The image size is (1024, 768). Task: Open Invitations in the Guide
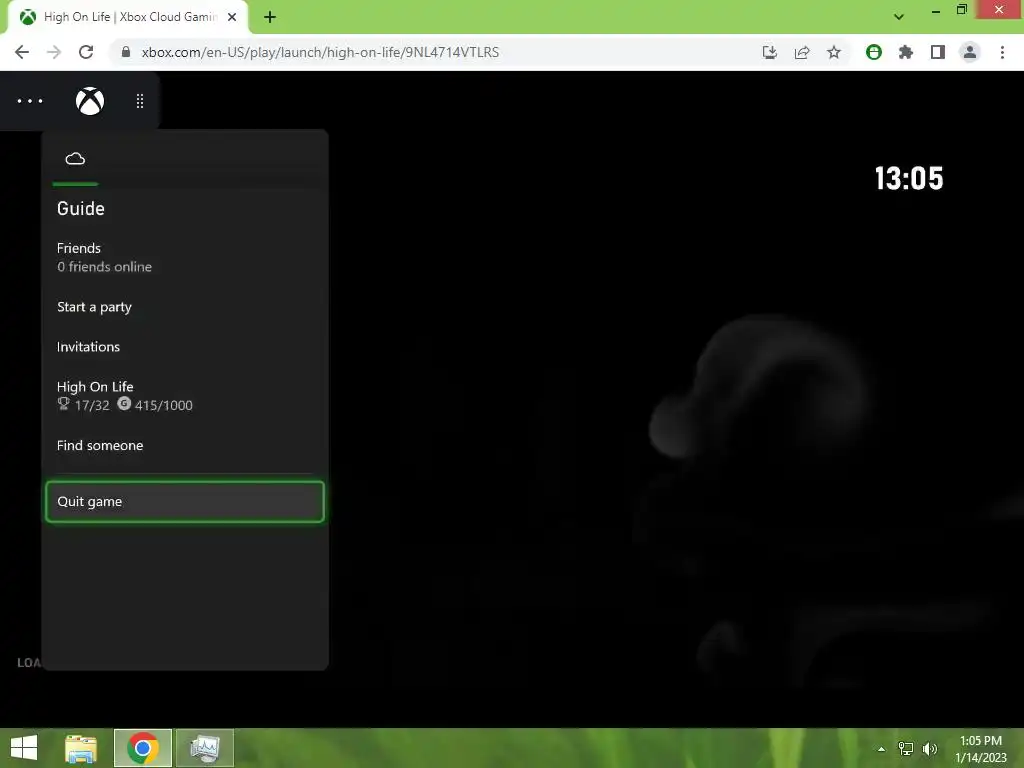pyautogui.click(x=185, y=347)
